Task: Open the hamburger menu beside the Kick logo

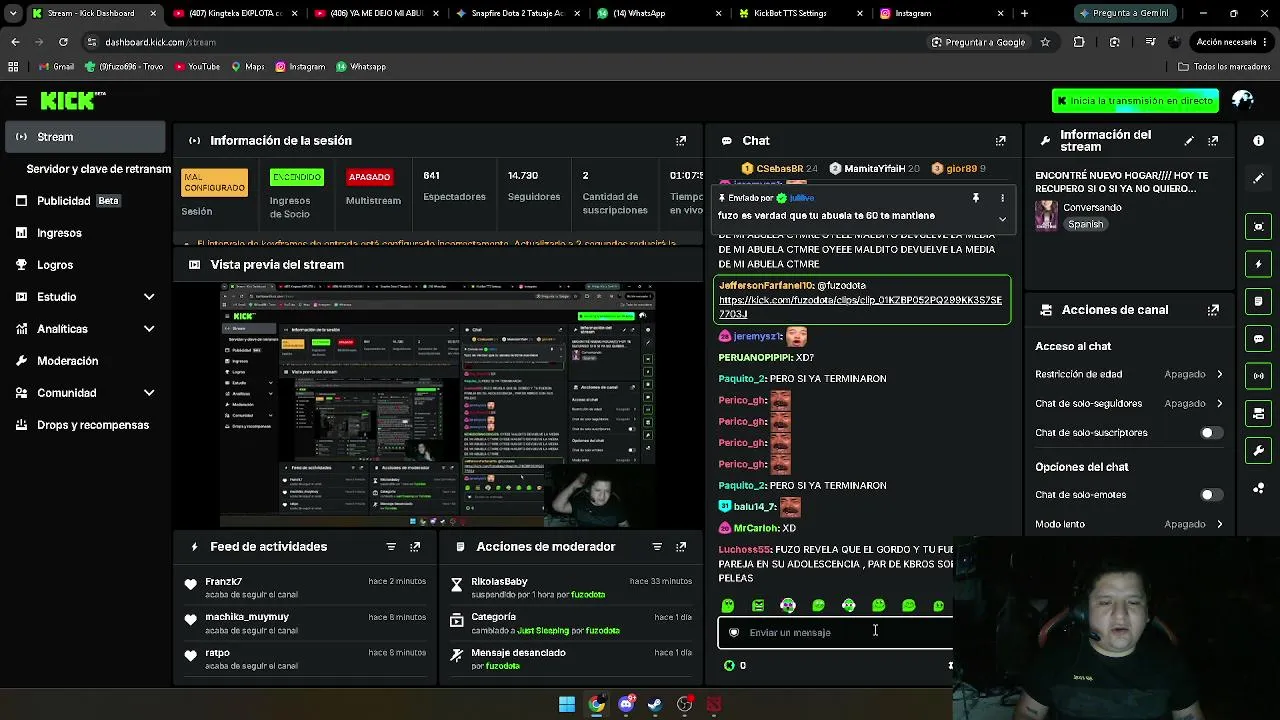Action: tap(21, 100)
